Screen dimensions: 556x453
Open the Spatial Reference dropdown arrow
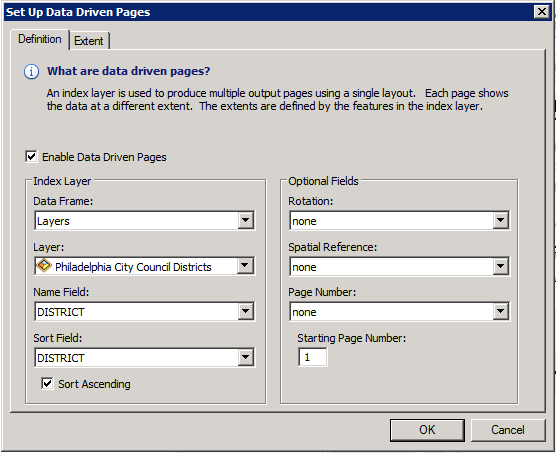pyautogui.click(x=500, y=266)
